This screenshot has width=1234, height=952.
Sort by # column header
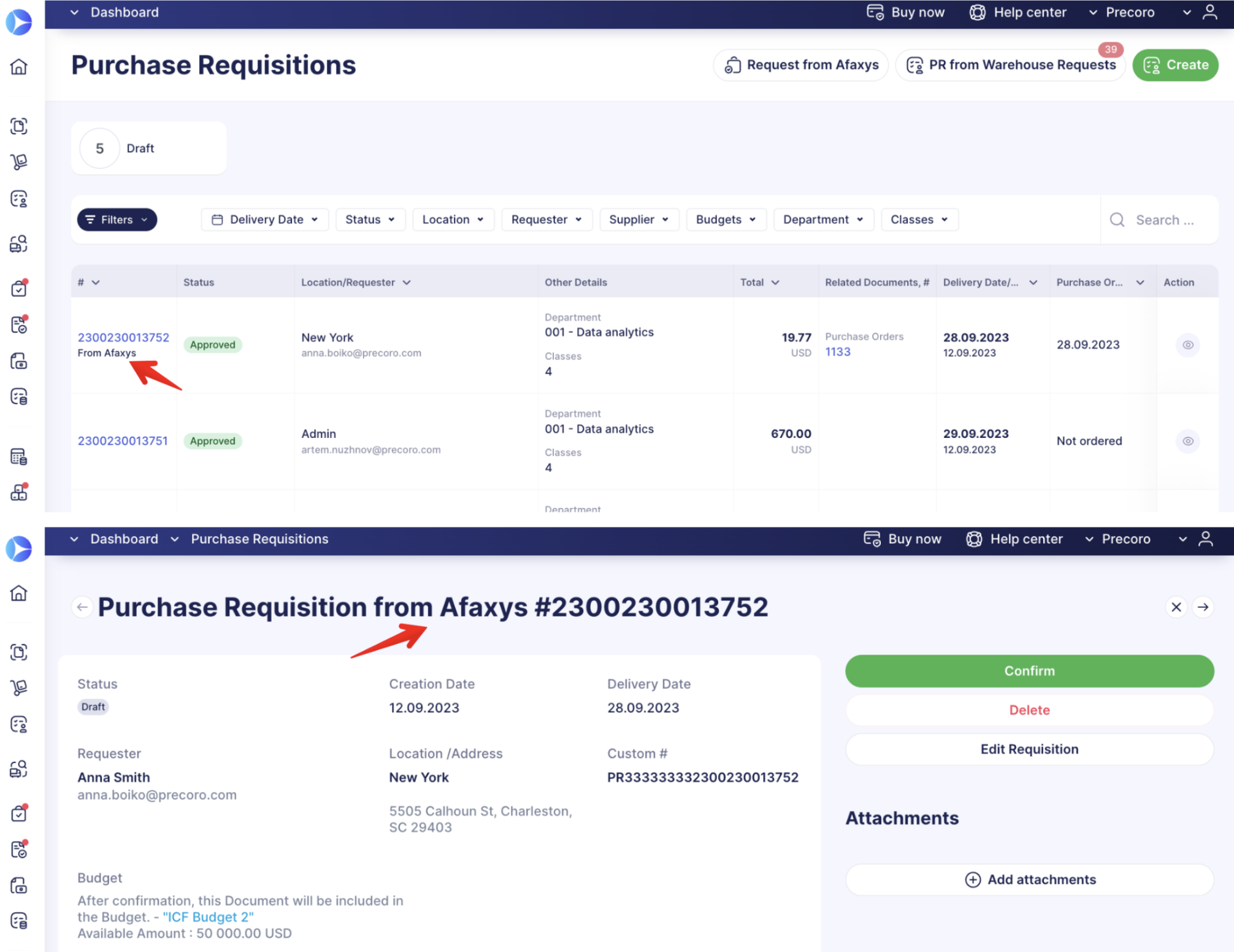89,282
